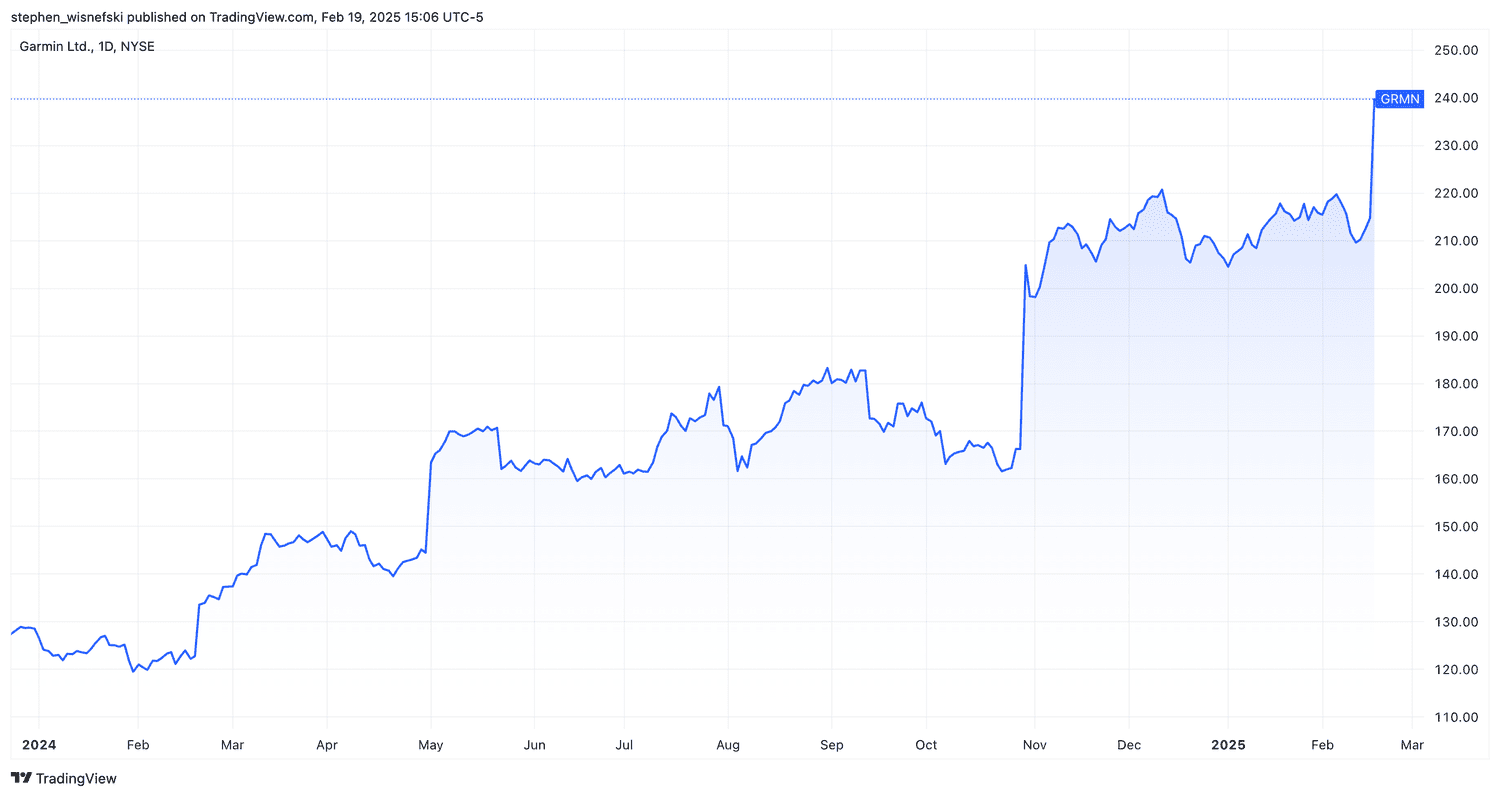Click the Jul time axis label

624,745
